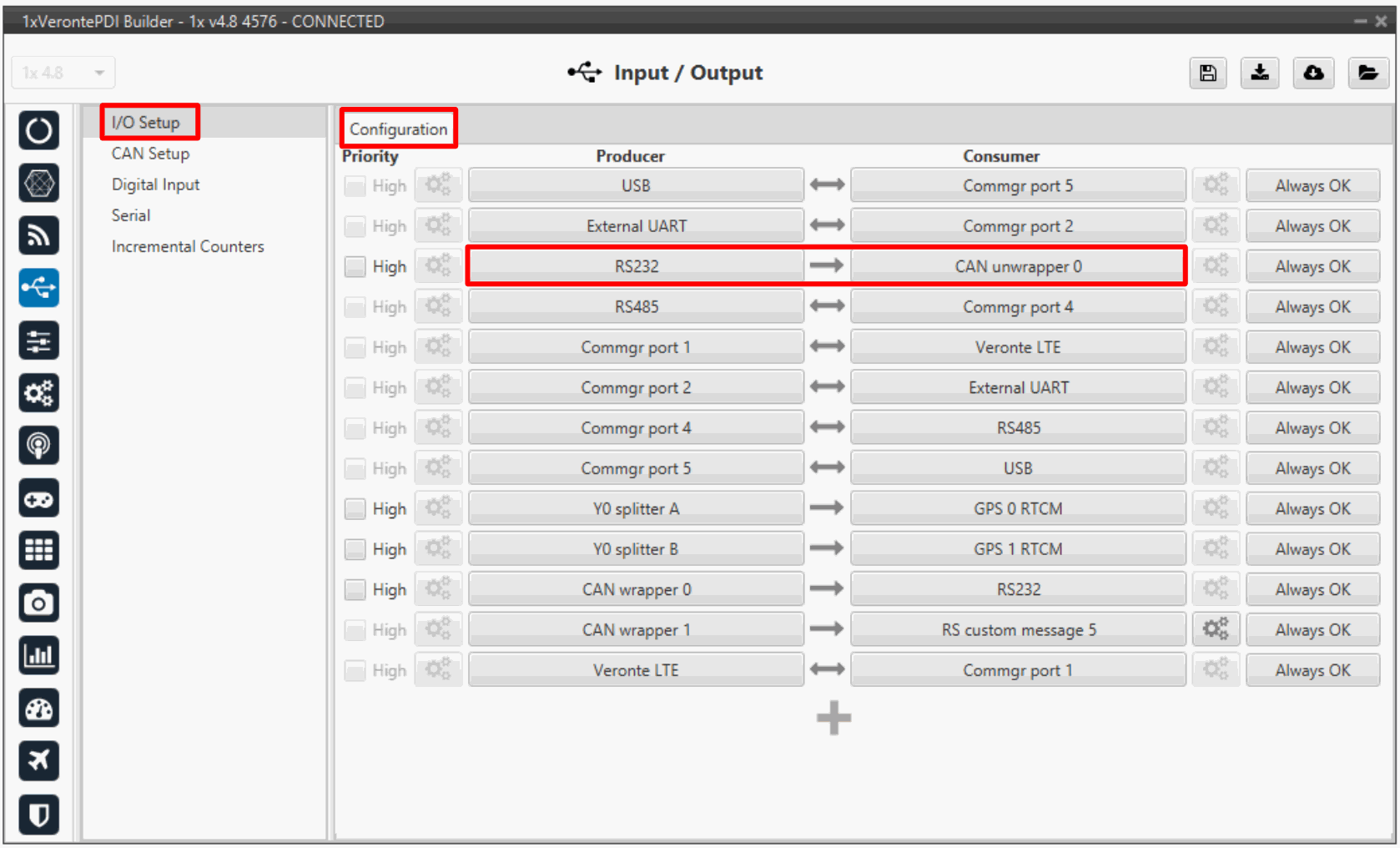Image resolution: width=1400 pixels, height=848 pixels.
Task: Click the Always OK button for GPS 0 RTCM
Action: 1312,508
